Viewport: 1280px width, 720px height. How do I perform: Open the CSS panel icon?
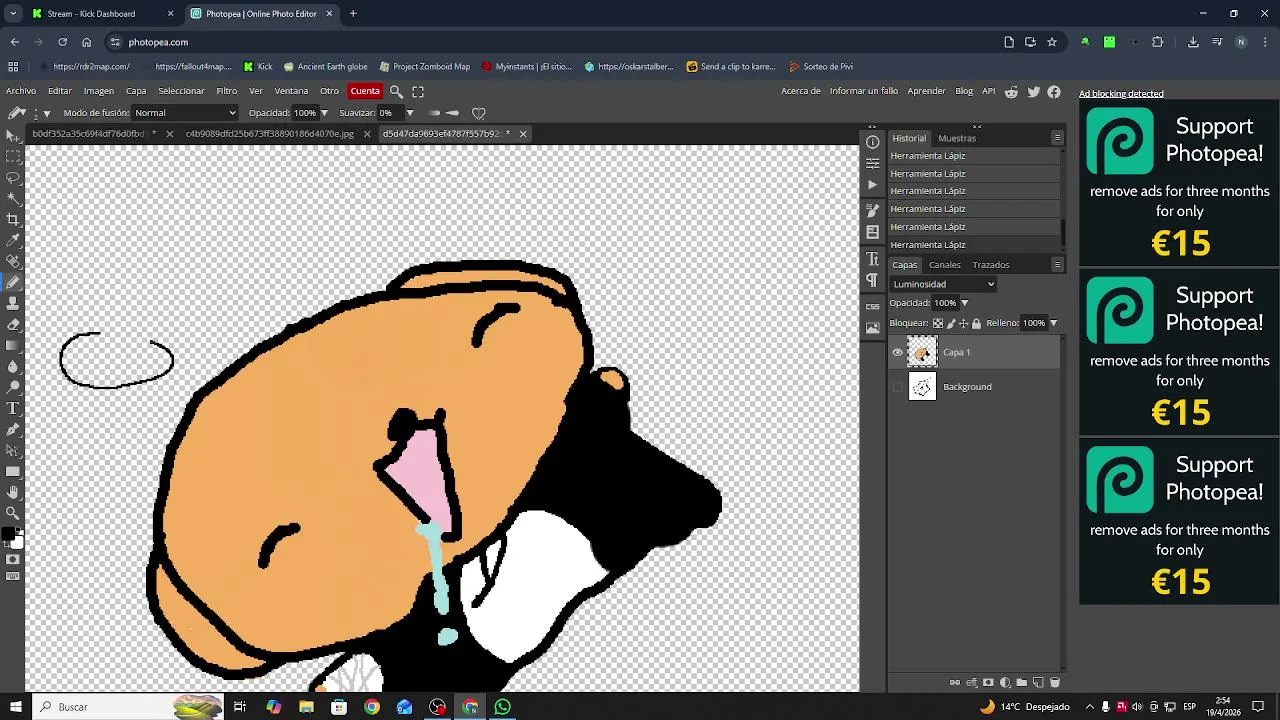pyautogui.click(x=873, y=306)
